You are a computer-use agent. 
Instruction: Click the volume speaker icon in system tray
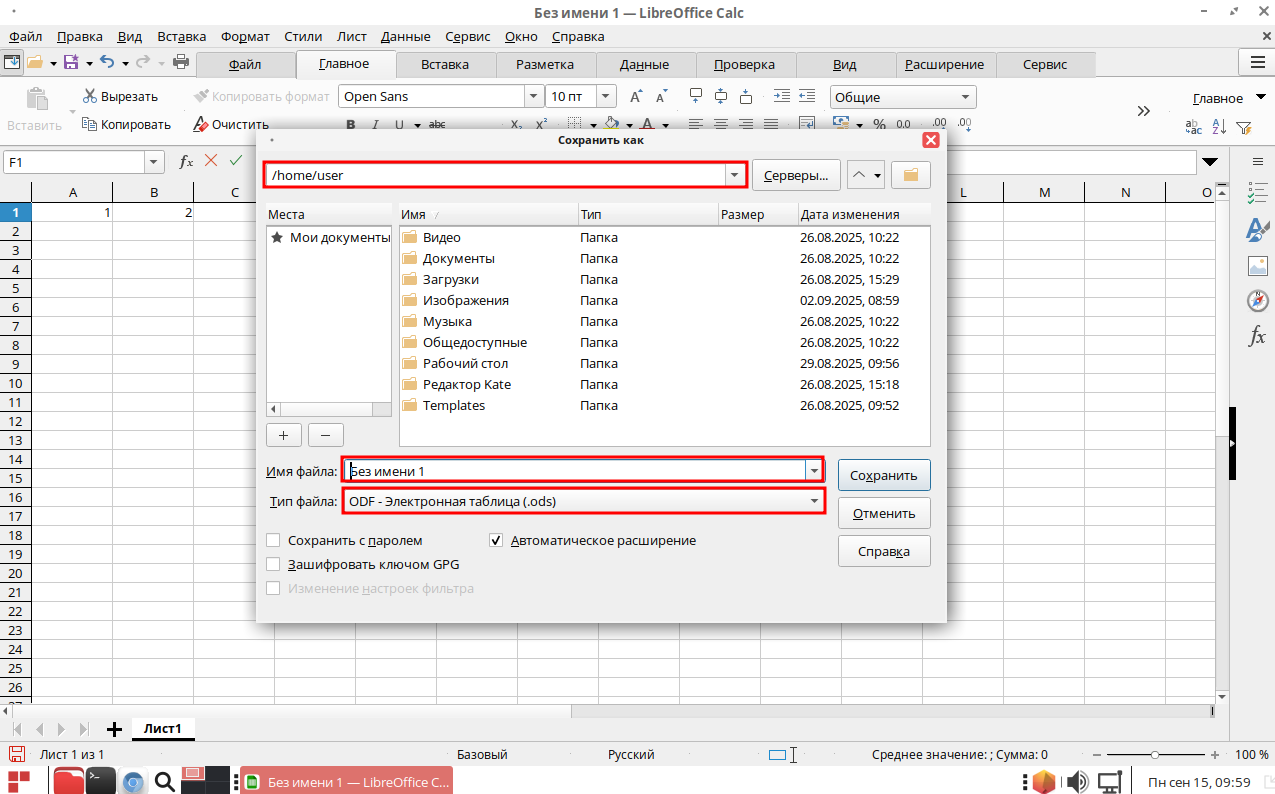coord(1076,781)
